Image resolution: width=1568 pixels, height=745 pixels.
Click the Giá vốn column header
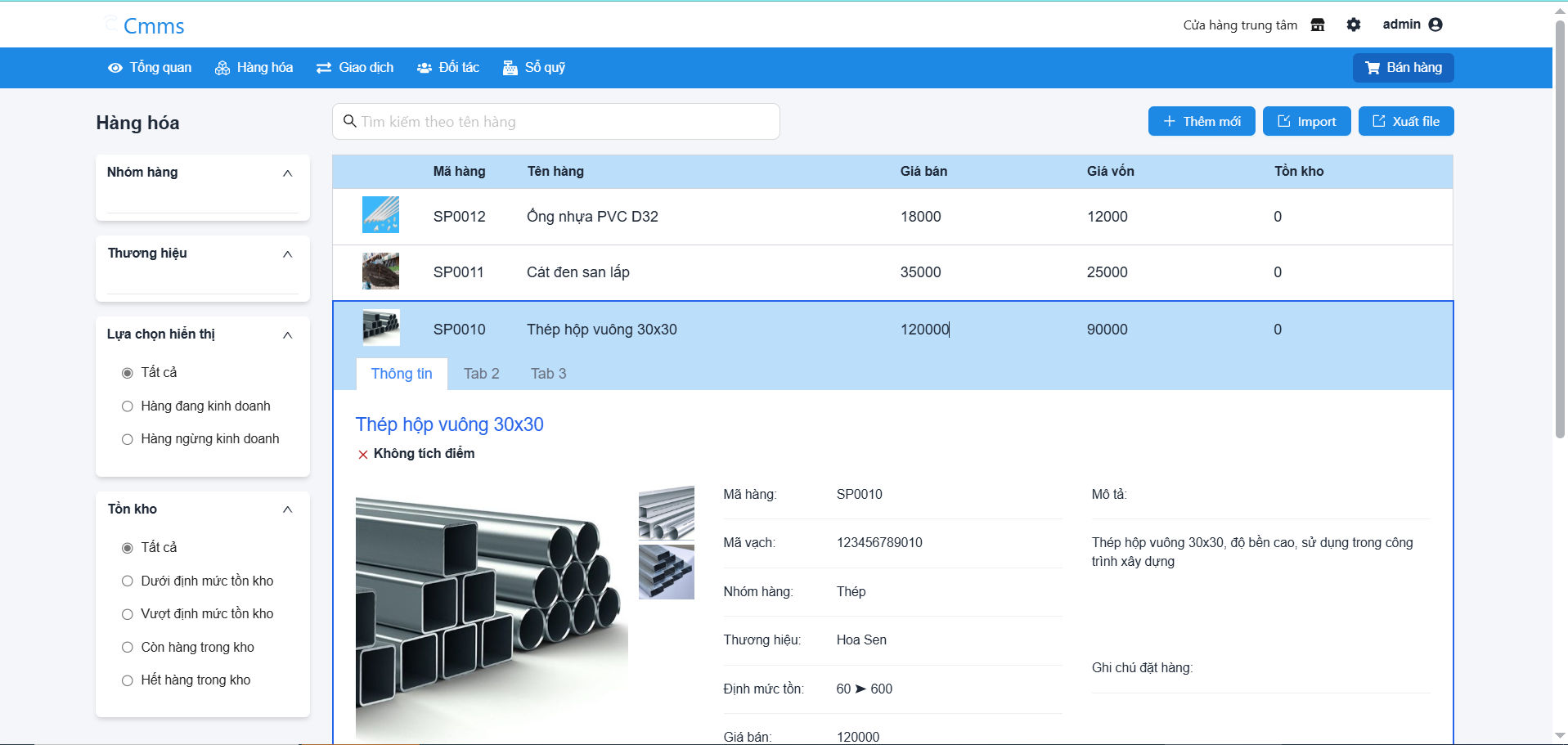click(x=1110, y=172)
